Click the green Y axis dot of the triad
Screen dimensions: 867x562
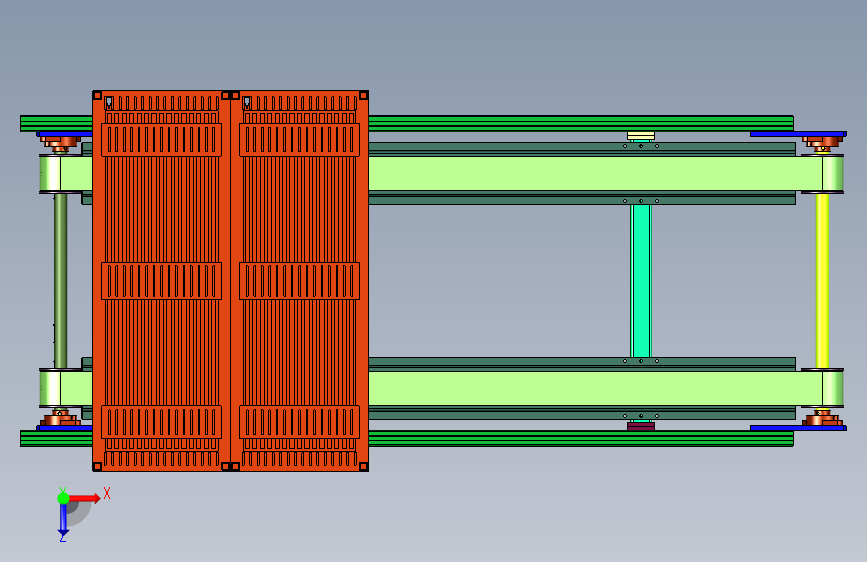63,498
